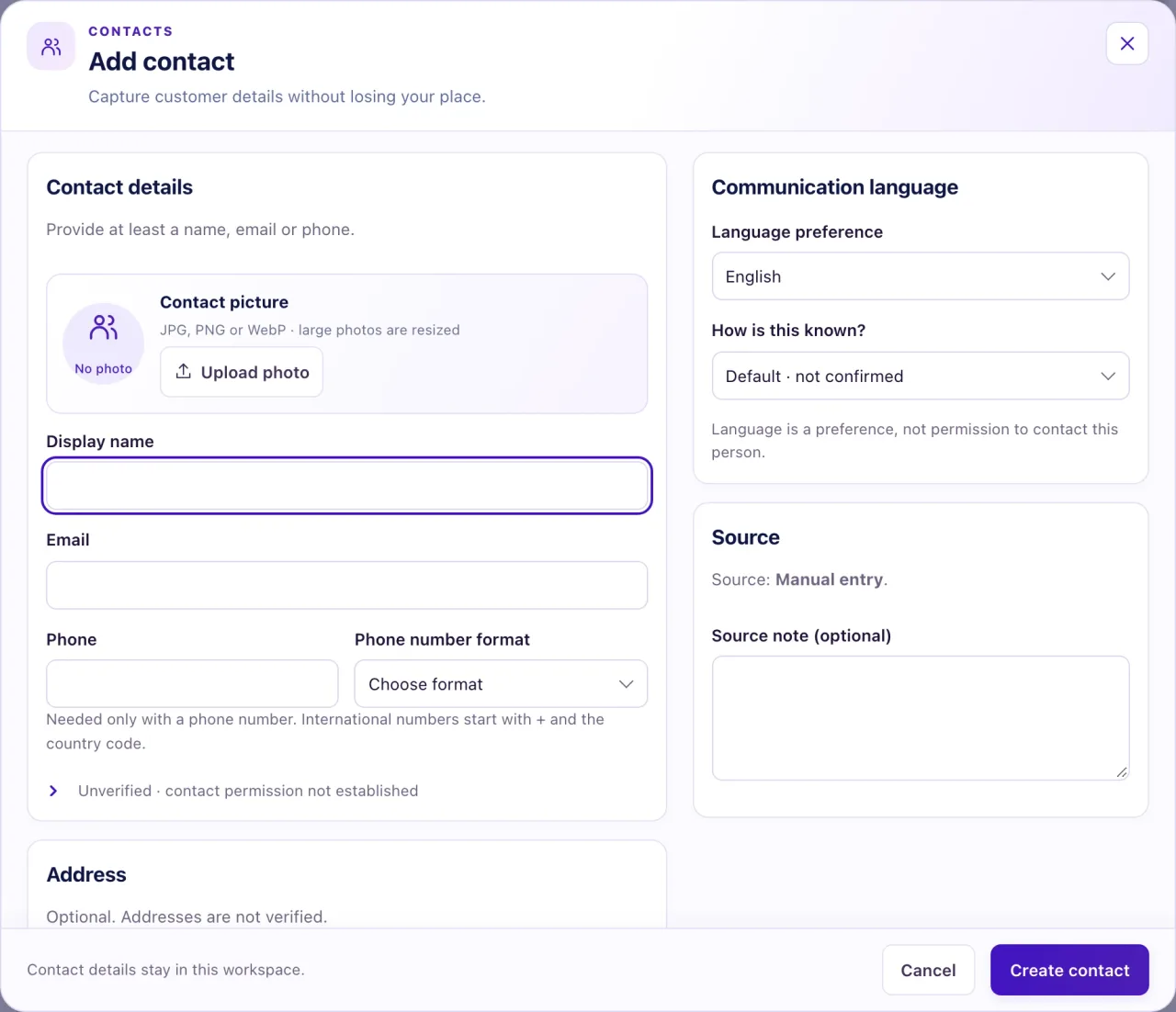This screenshot has width=1176, height=1012.
Task: Cancel adding the contact
Action: tap(928, 970)
